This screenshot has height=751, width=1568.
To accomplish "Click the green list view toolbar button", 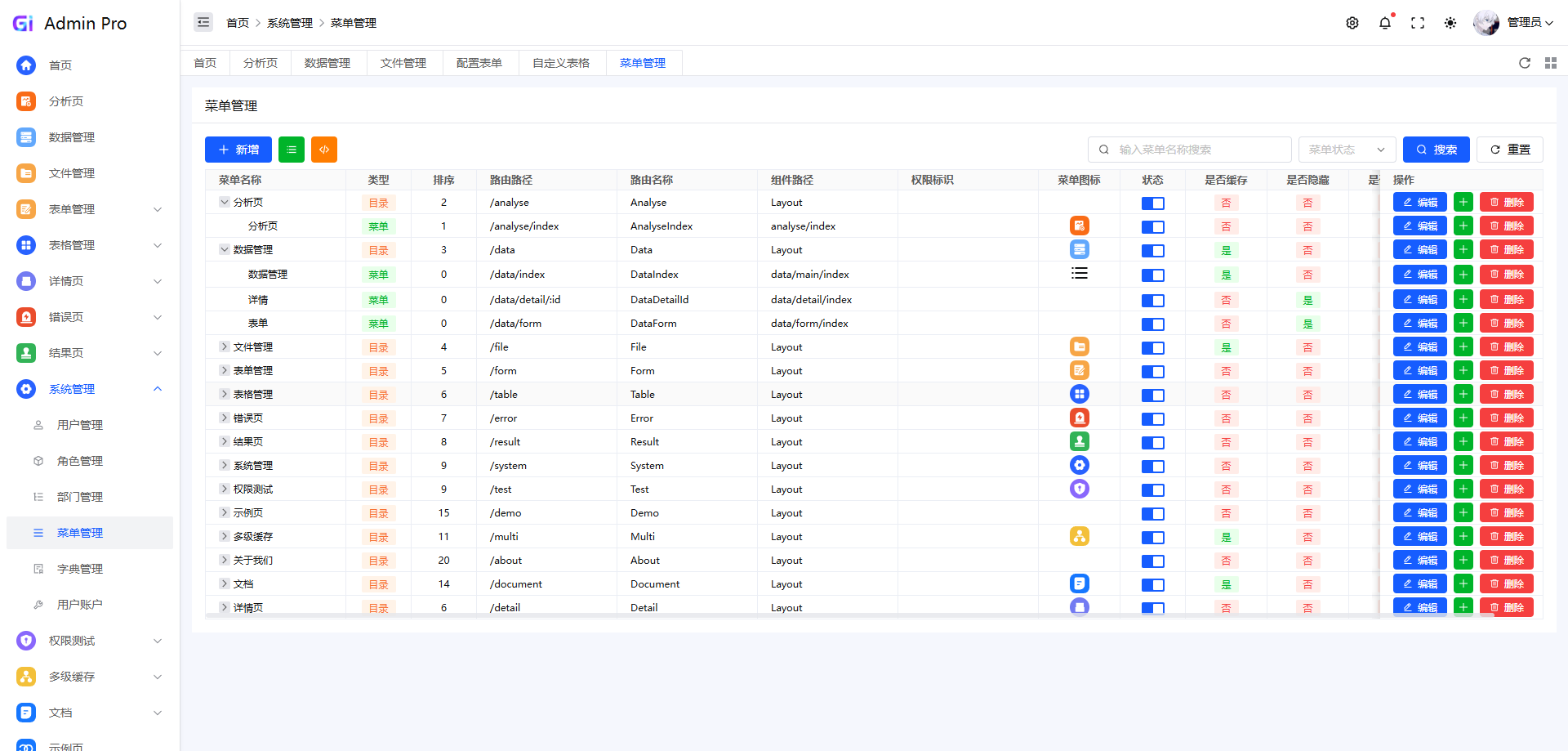I will [x=292, y=150].
